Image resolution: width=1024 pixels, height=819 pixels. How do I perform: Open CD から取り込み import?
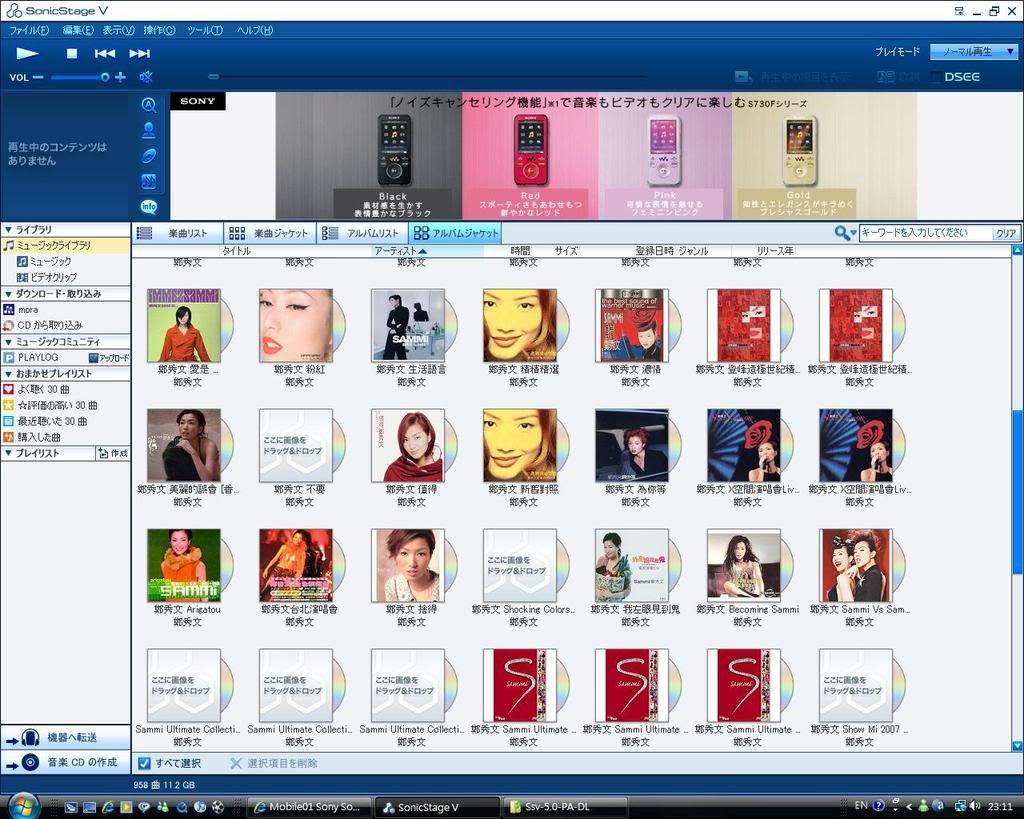(x=43, y=325)
